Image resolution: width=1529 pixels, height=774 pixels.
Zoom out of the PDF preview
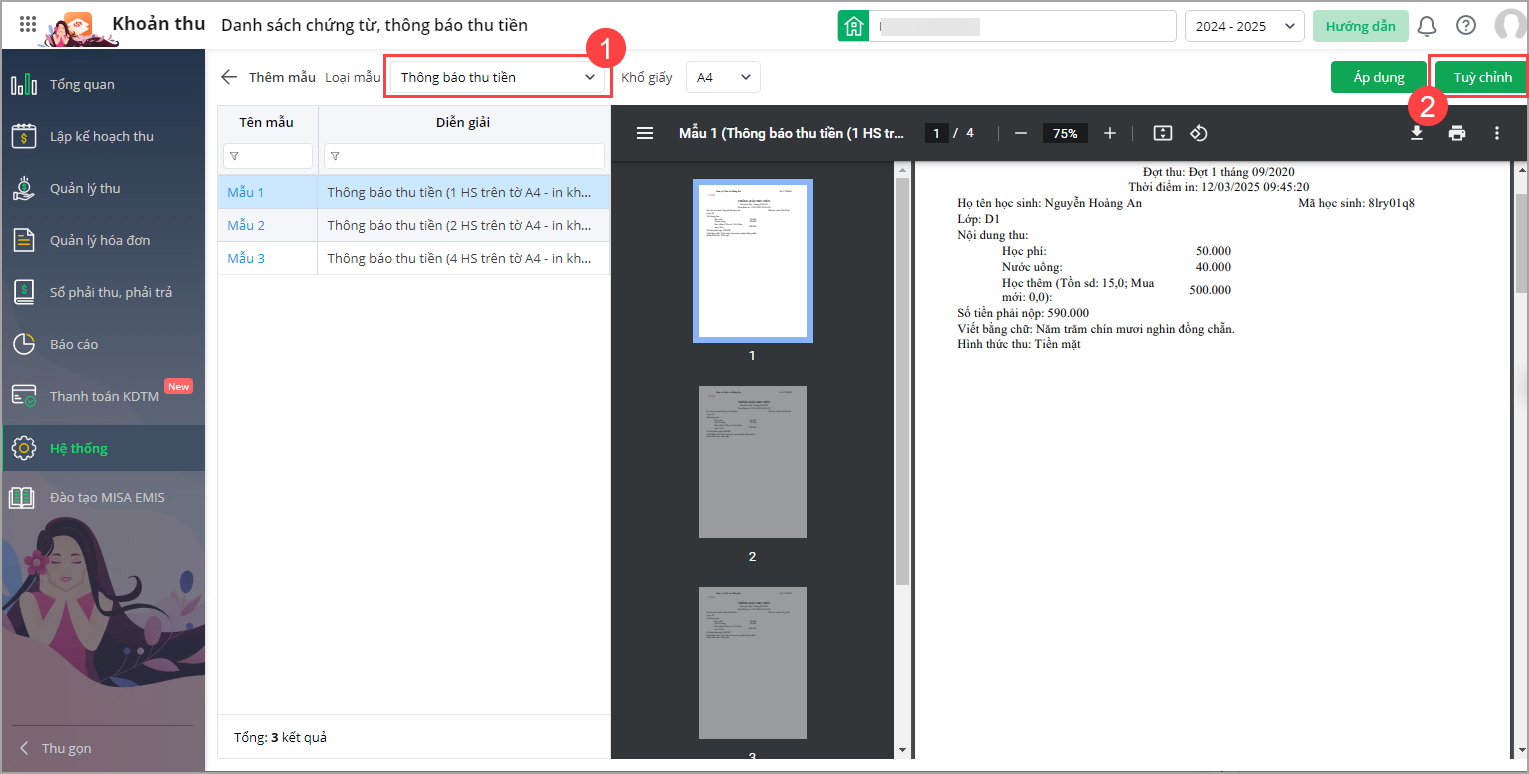tap(1020, 133)
